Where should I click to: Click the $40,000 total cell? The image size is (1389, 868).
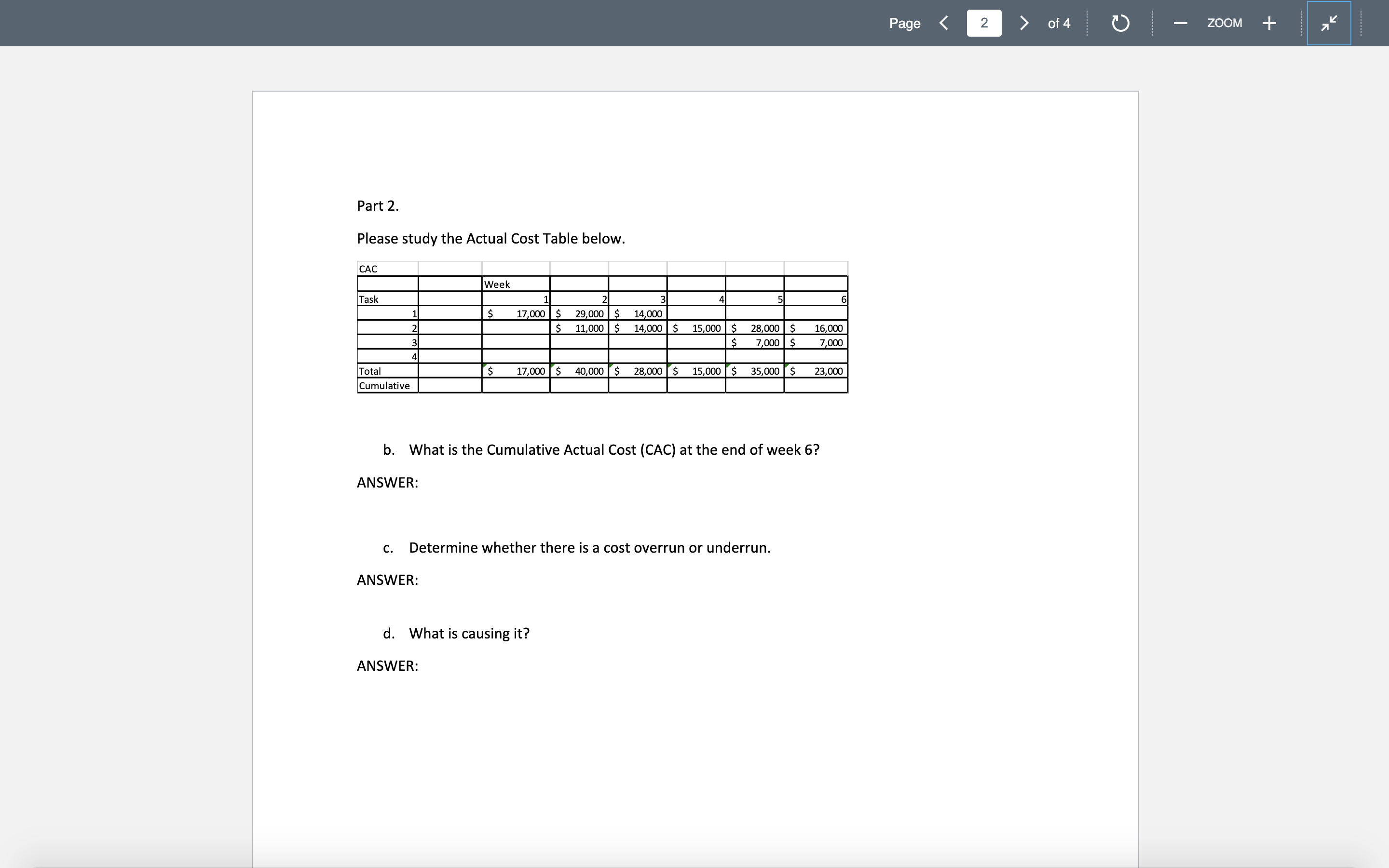pyautogui.click(x=589, y=371)
